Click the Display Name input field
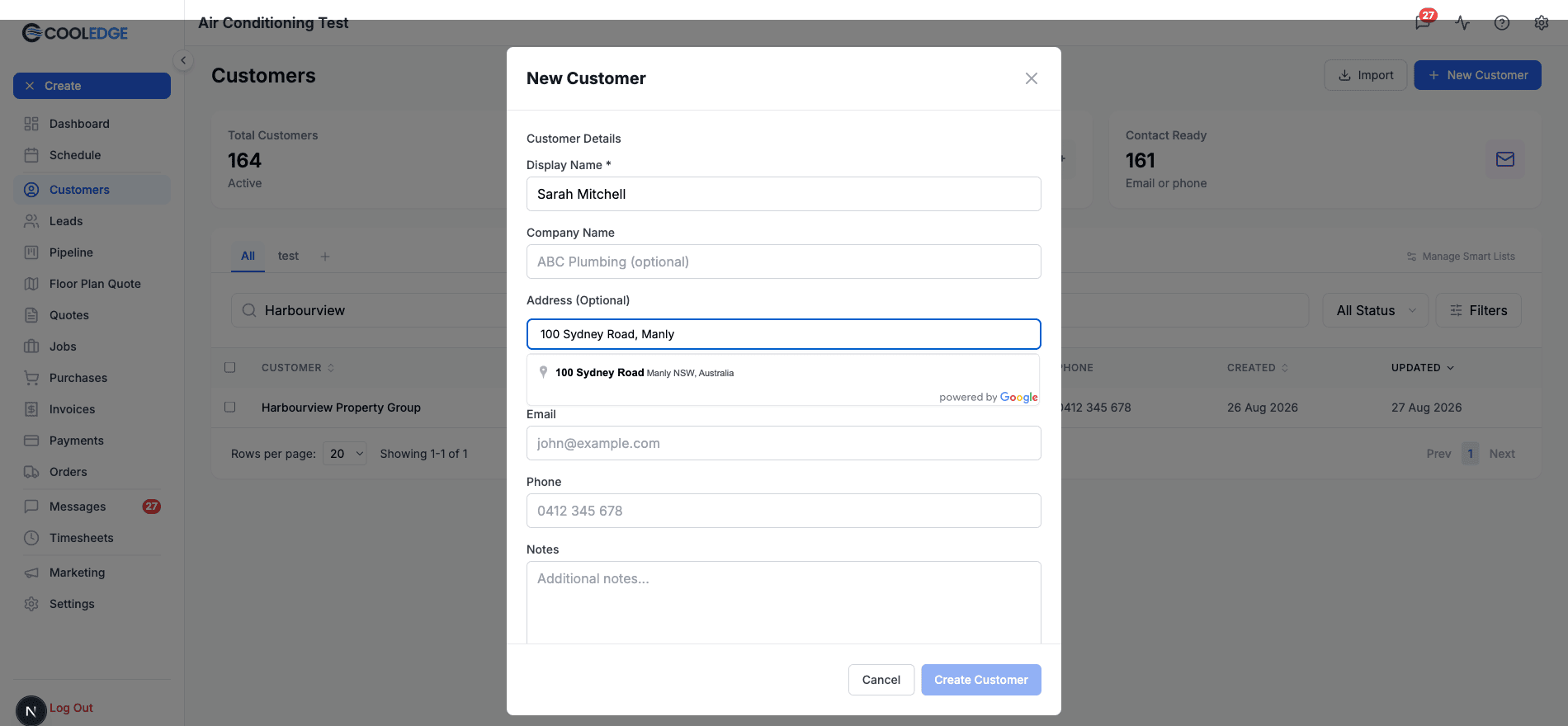Image resolution: width=1568 pixels, height=726 pixels. point(784,194)
